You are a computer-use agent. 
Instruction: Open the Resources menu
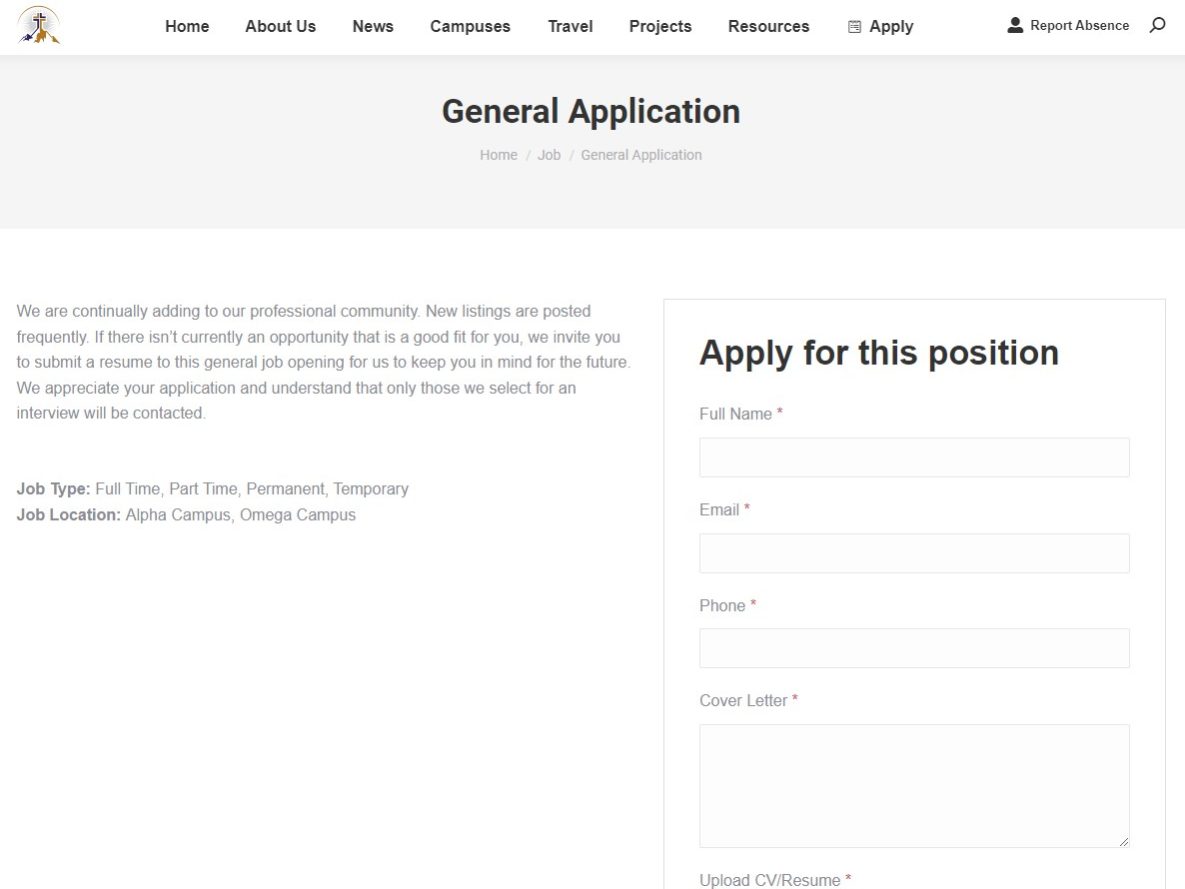768,27
